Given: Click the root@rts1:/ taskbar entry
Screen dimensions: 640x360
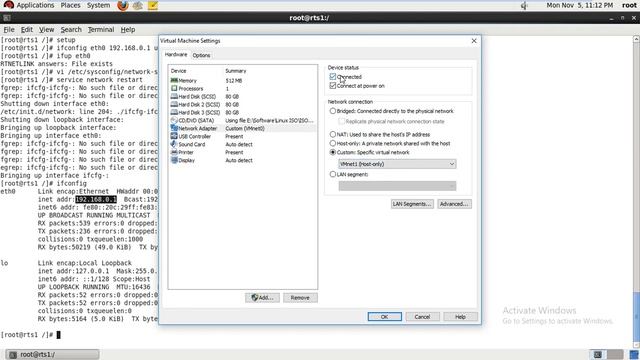Looking at the screenshot, I should pyautogui.click(x=52, y=354).
